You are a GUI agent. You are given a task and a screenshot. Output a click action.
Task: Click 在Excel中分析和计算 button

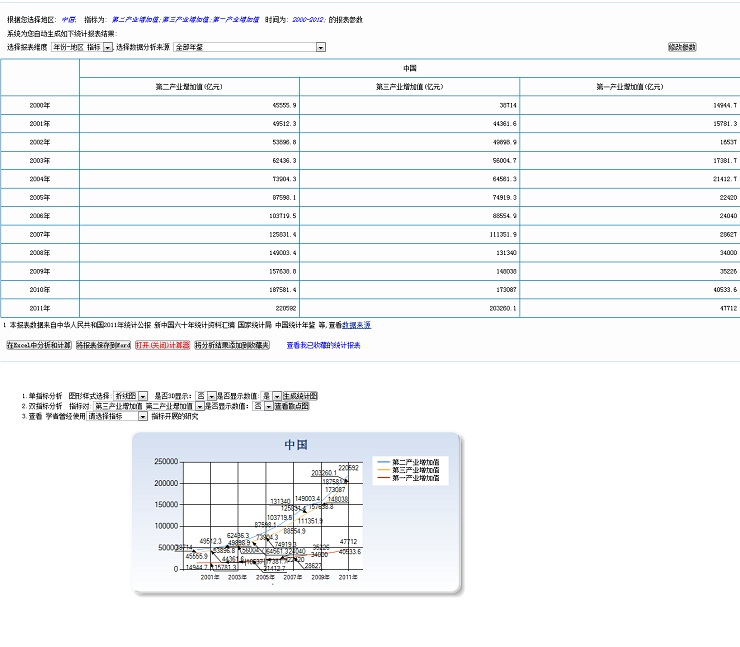click(x=39, y=345)
